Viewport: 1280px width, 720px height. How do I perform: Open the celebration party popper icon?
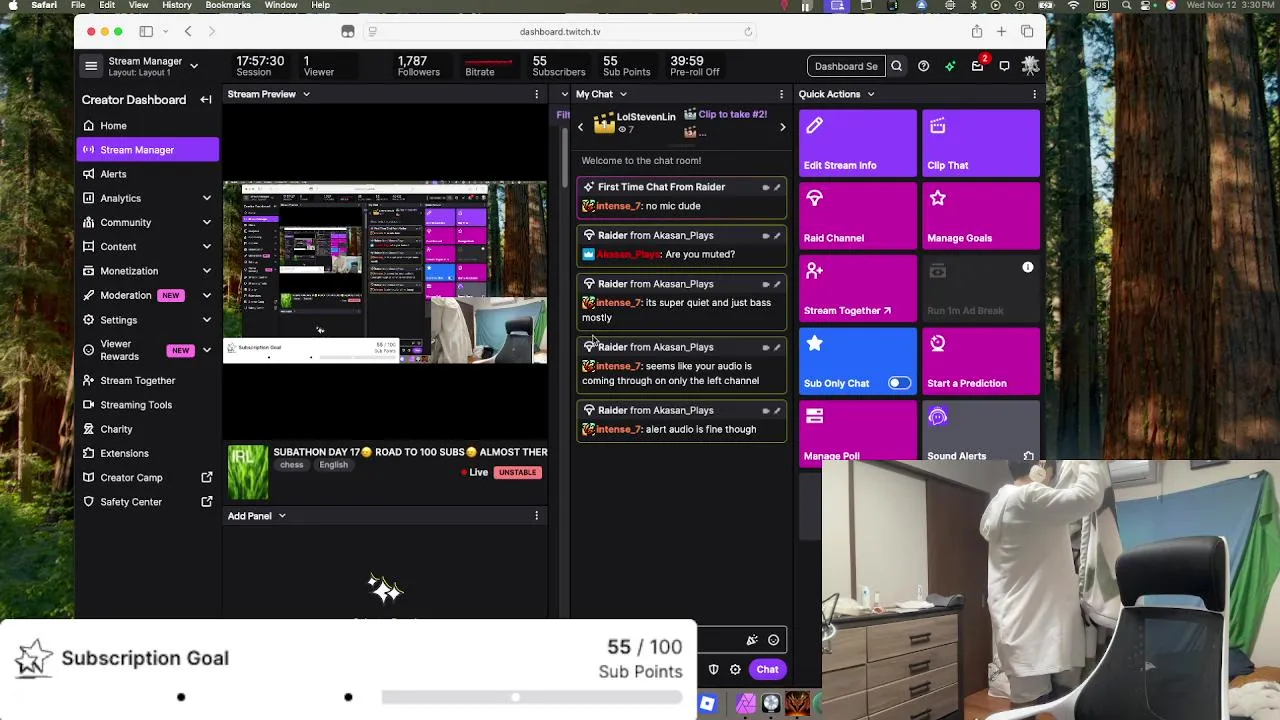[x=752, y=640]
